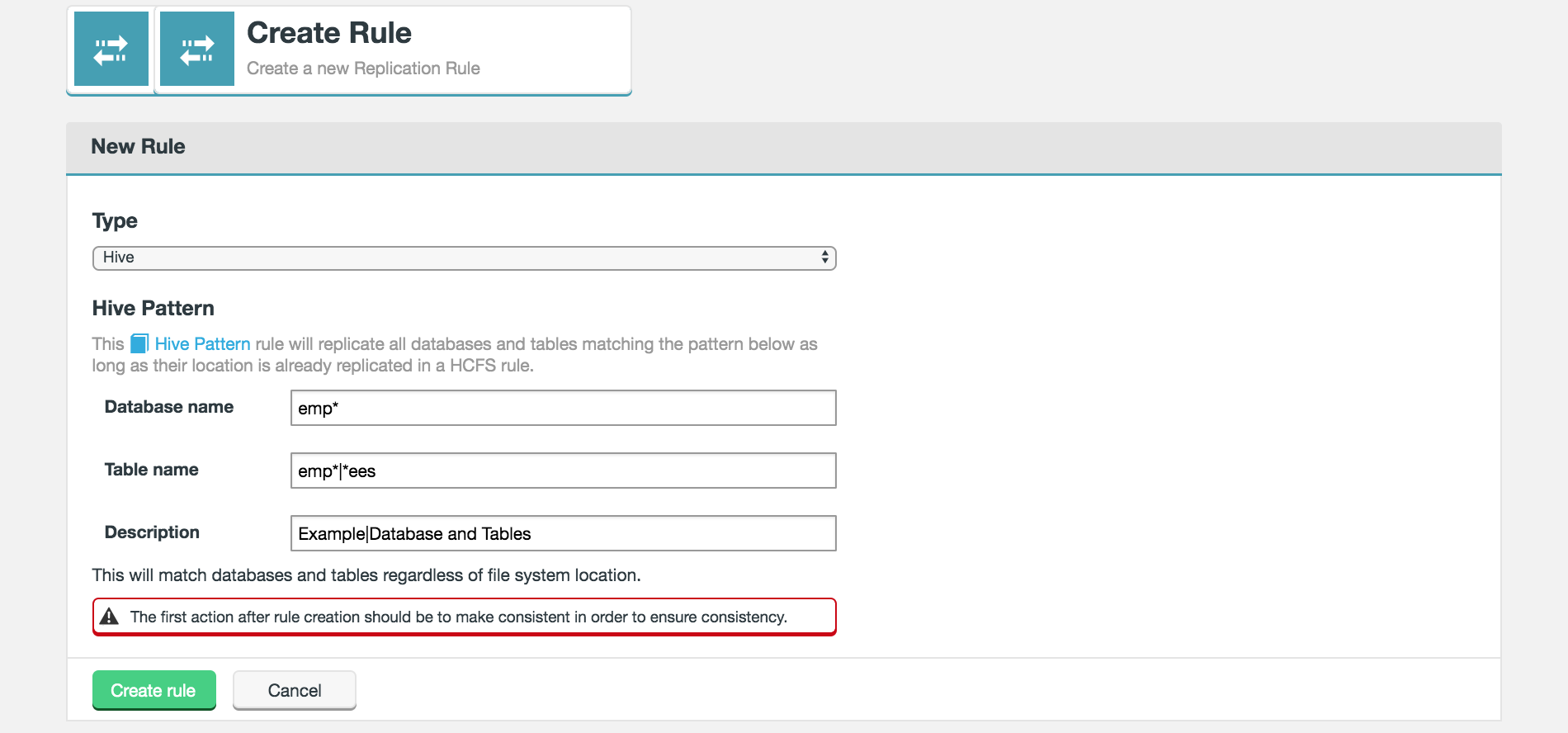This screenshot has height=733, width=1568.
Task: Click the warning triangle icon in alert
Action: coord(109,617)
